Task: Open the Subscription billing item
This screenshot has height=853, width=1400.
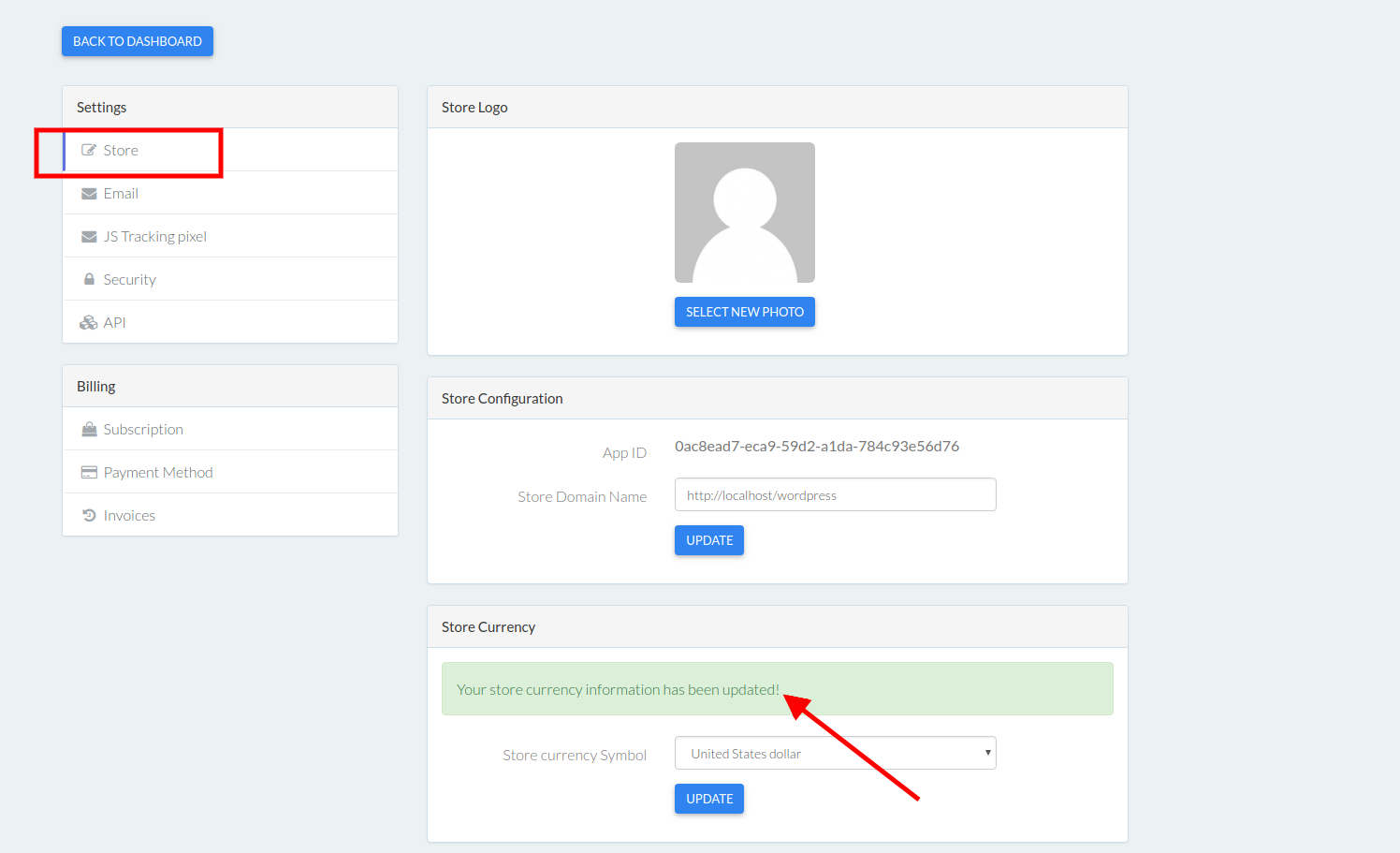Action: (x=230, y=429)
